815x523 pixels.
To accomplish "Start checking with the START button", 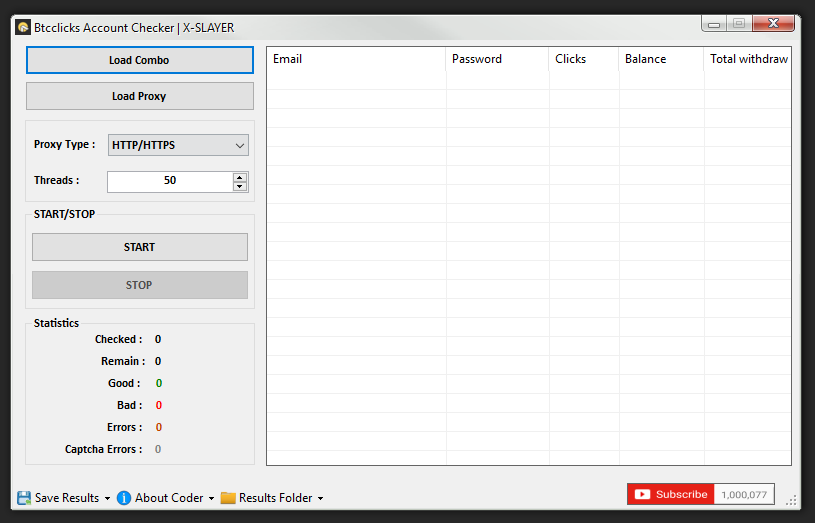I will coord(140,247).
